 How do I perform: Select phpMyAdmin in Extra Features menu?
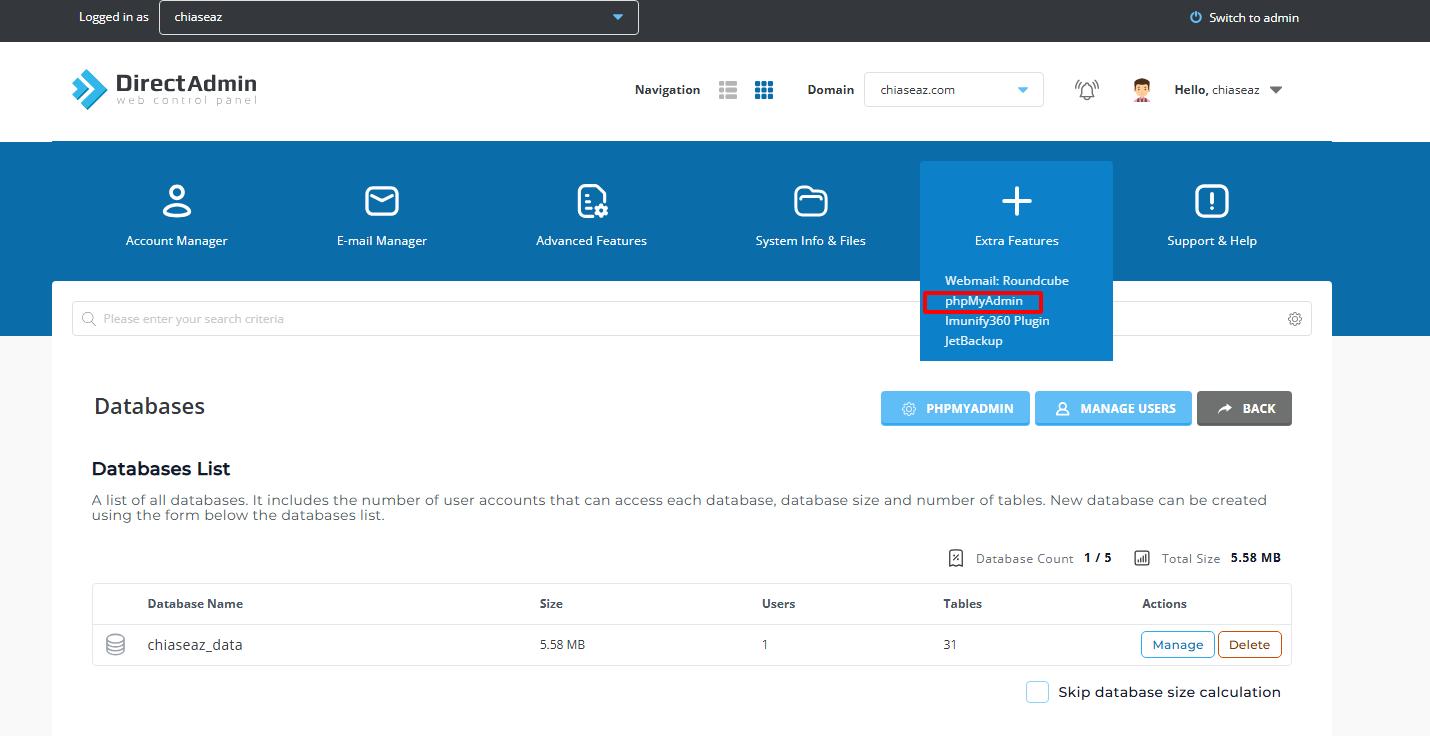983,301
